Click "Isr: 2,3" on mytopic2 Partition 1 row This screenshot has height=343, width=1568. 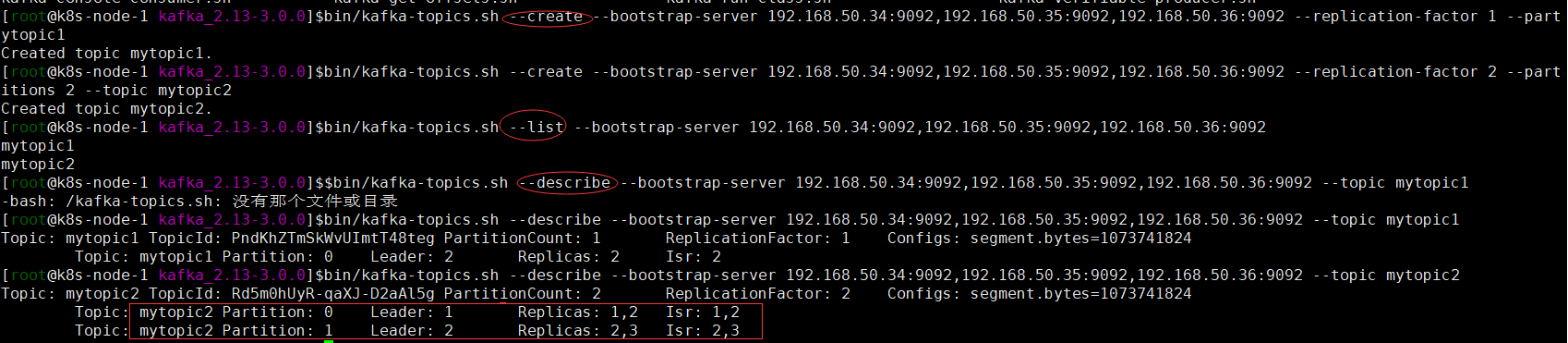703,331
